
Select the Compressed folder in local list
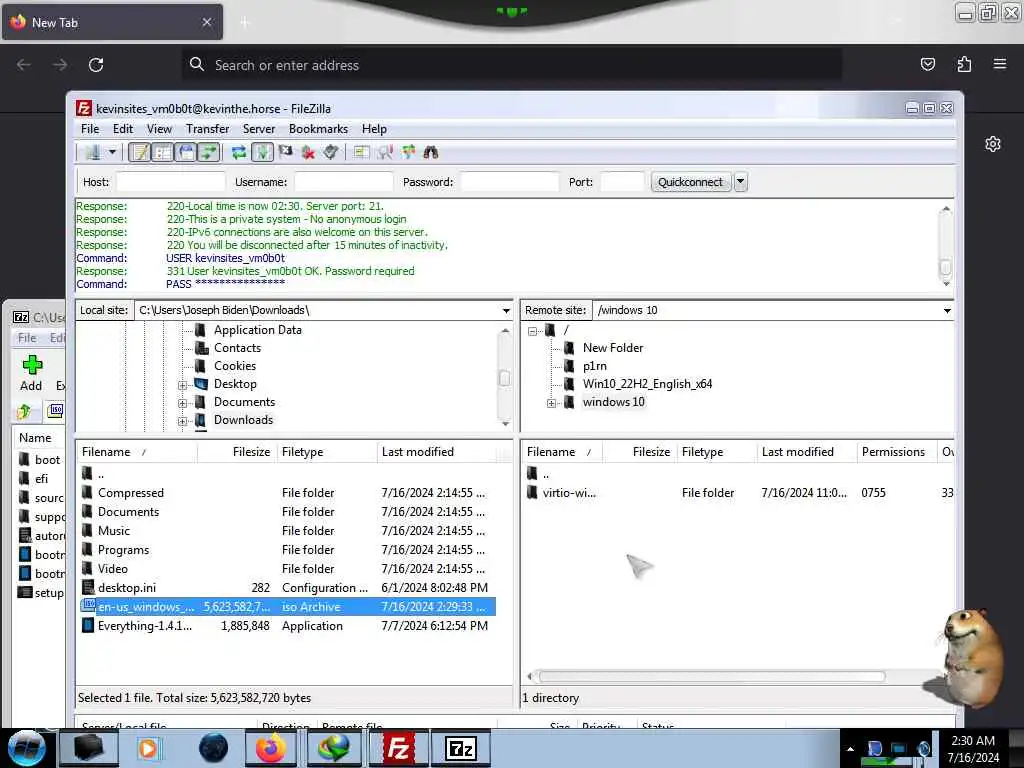pyautogui.click(x=131, y=493)
